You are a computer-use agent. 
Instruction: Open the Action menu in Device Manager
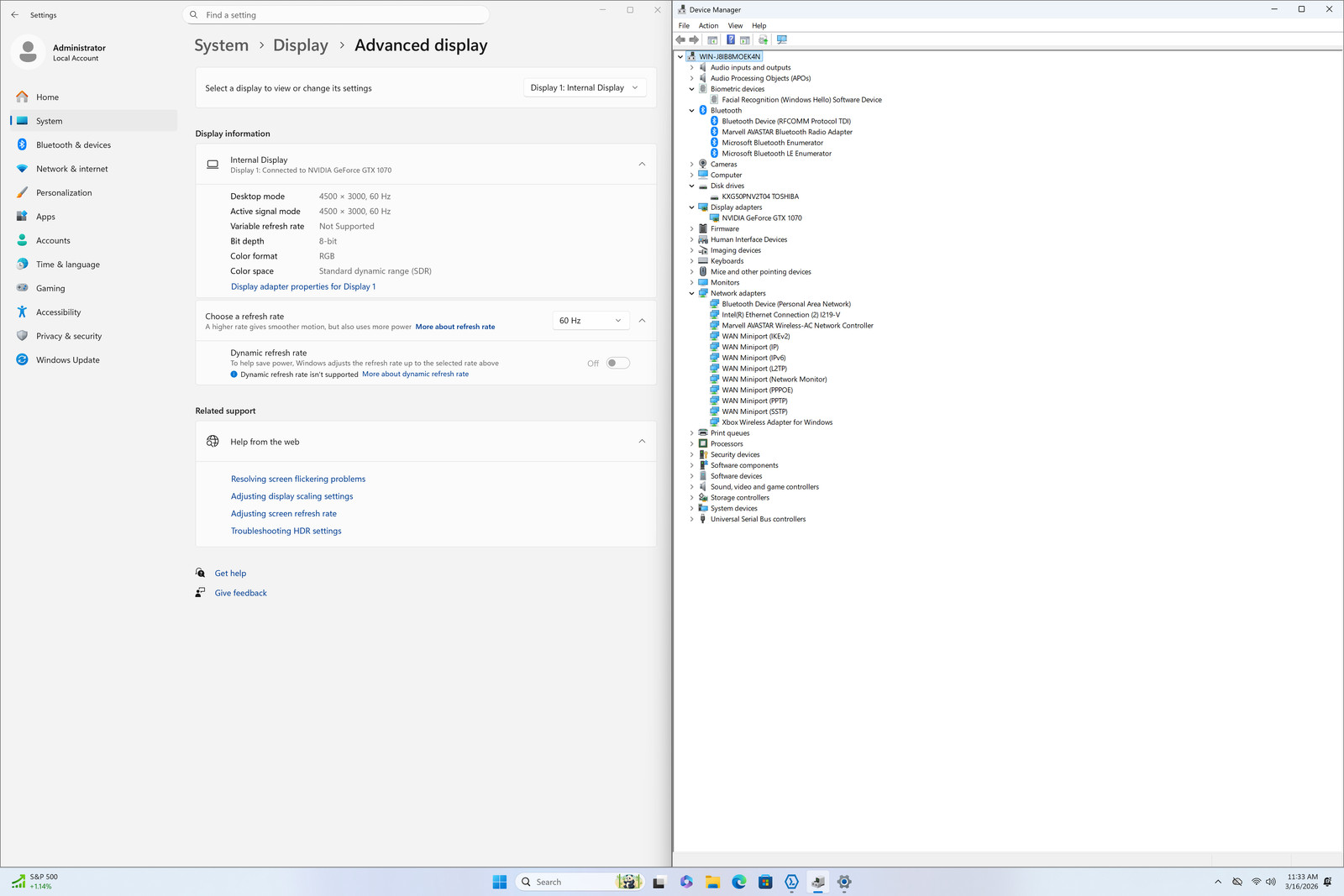coord(708,26)
